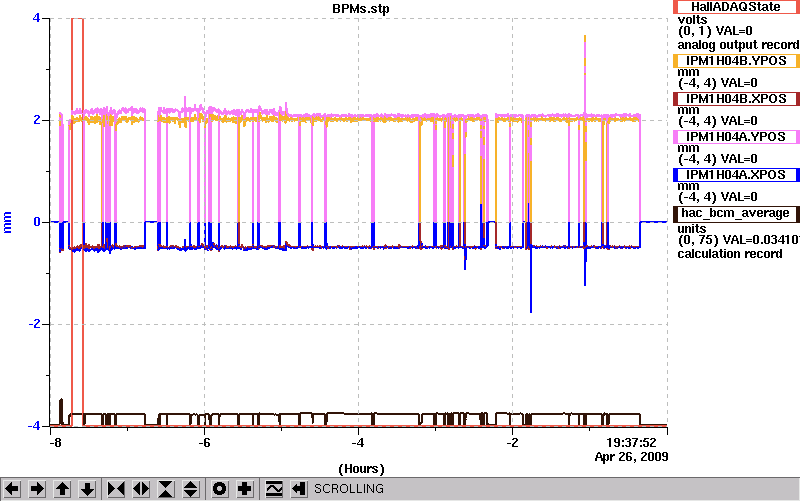800x501 pixels.
Task: Open the wave graph controls button
Action: click(274, 489)
